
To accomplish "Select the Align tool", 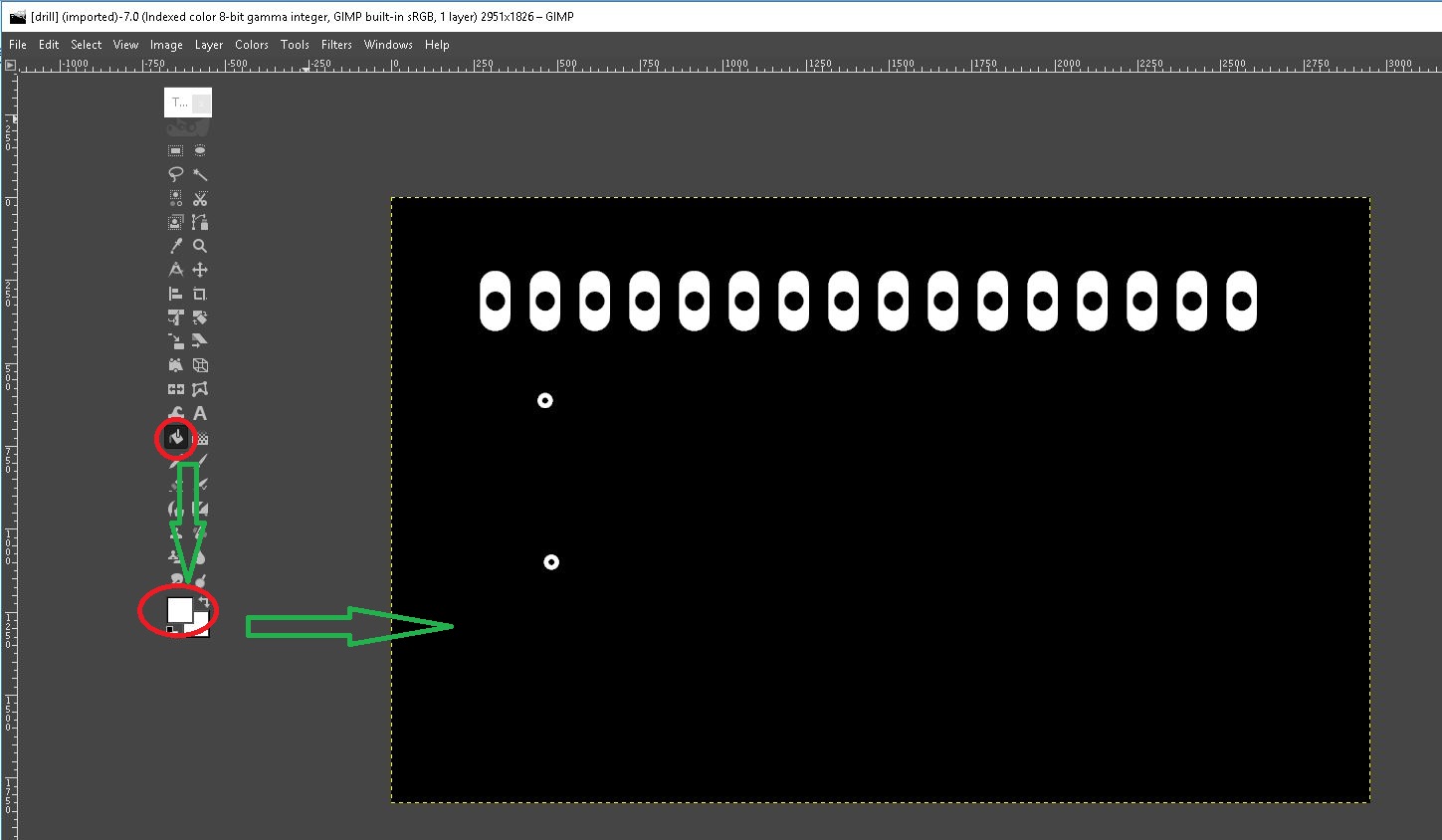I will (175, 294).
